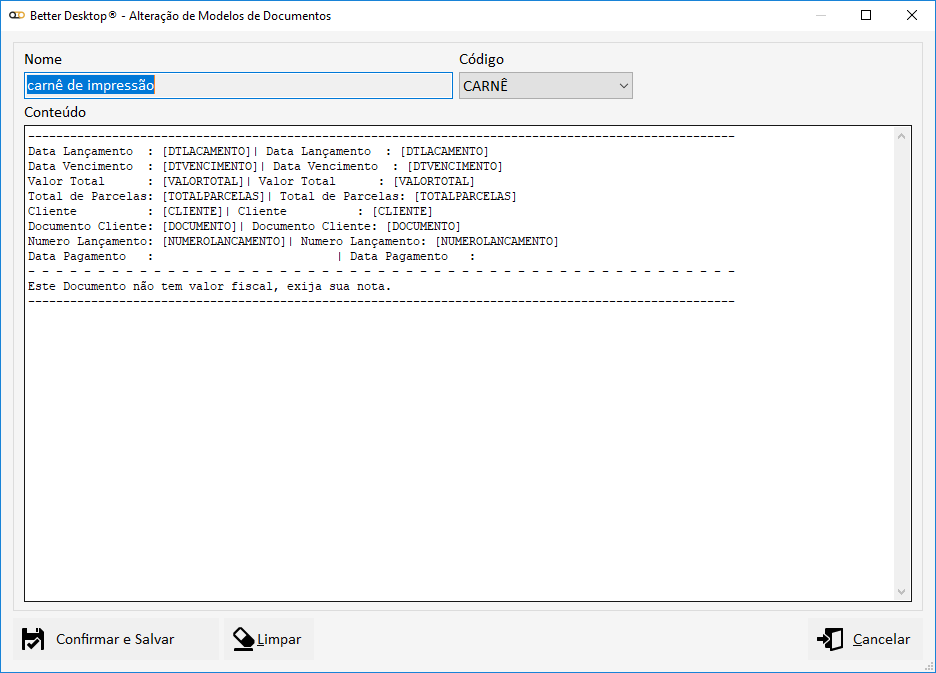Expand the Código dropdown arrow
This screenshot has width=936, height=673.
(x=624, y=86)
